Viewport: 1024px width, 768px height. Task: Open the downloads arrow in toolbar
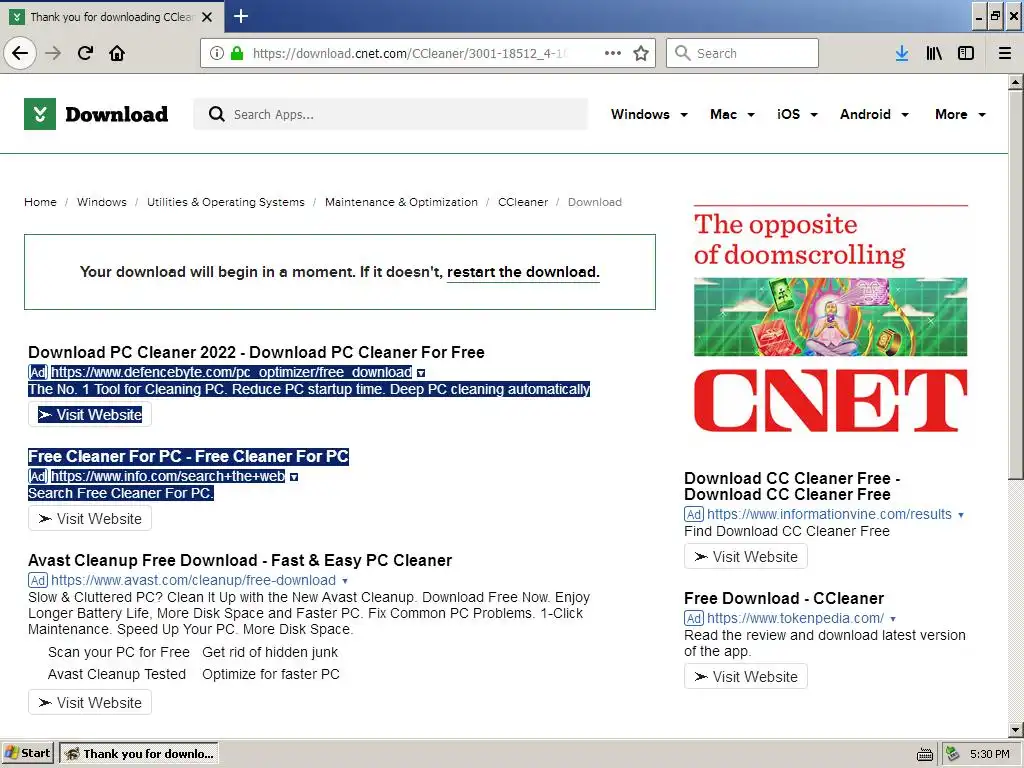[x=902, y=53]
